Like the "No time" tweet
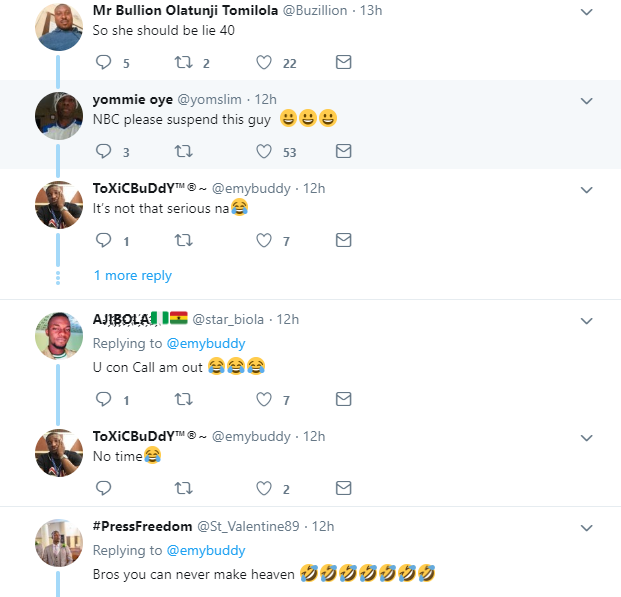 [264, 489]
